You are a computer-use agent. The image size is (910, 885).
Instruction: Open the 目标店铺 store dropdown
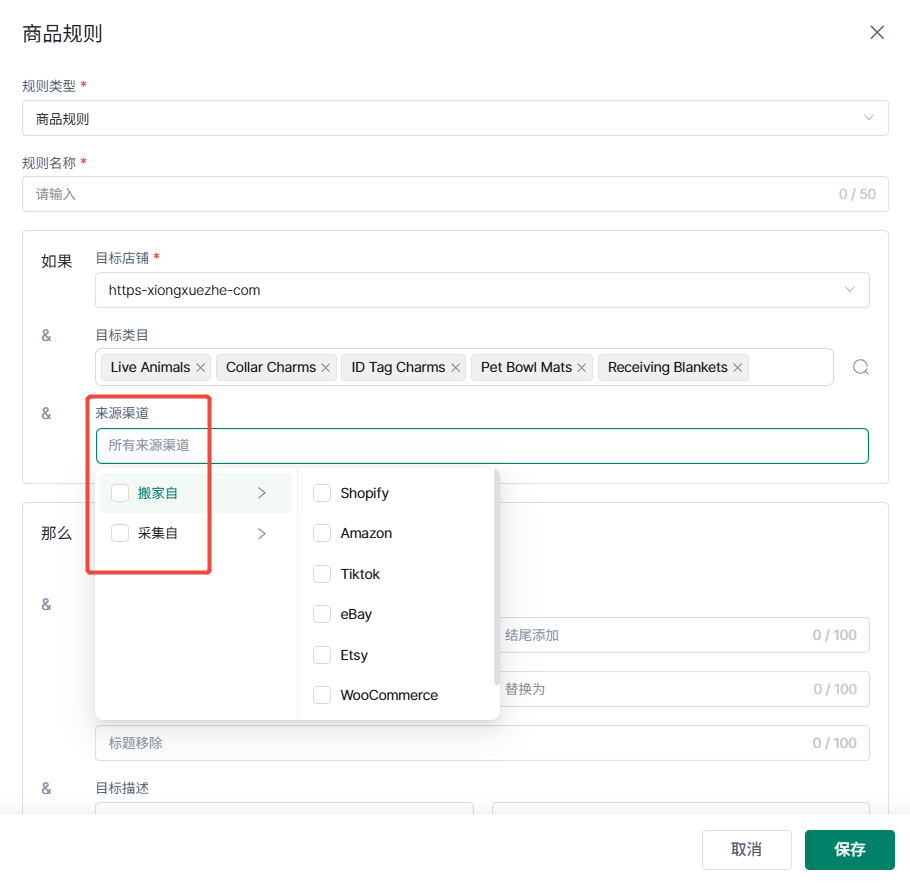coord(482,290)
